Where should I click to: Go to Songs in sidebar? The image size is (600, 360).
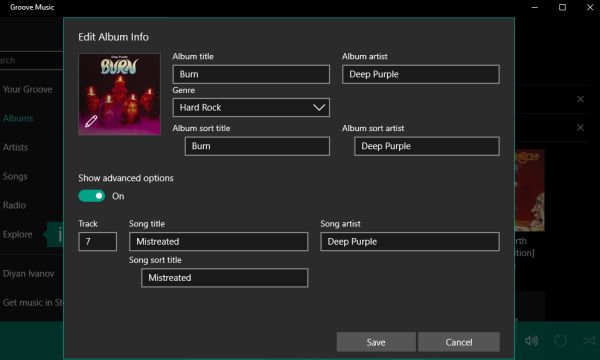point(15,176)
